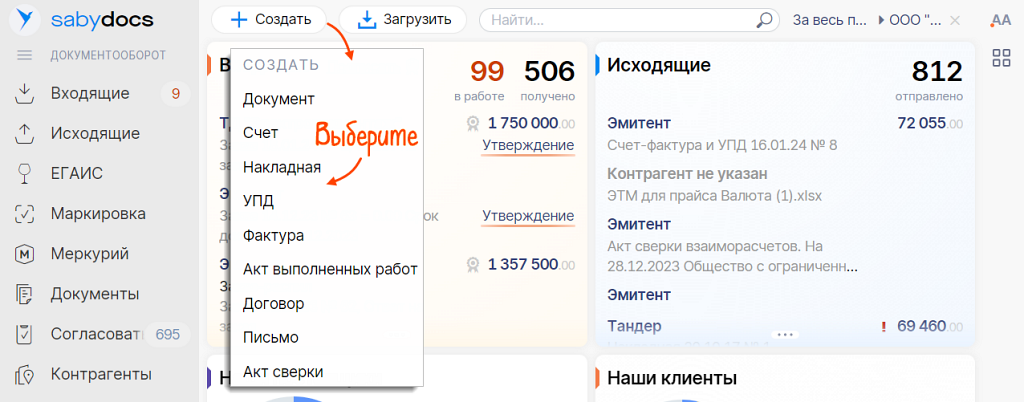Open ЕГАИС section via wine glass icon
Viewport: 1024px width, 402px height.
24,173
